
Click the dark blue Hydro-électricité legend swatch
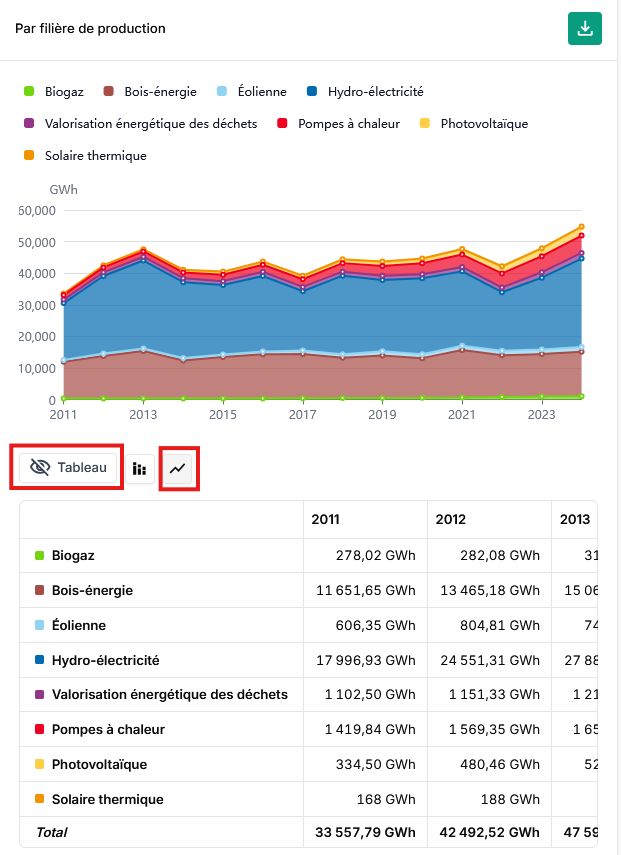312,91
